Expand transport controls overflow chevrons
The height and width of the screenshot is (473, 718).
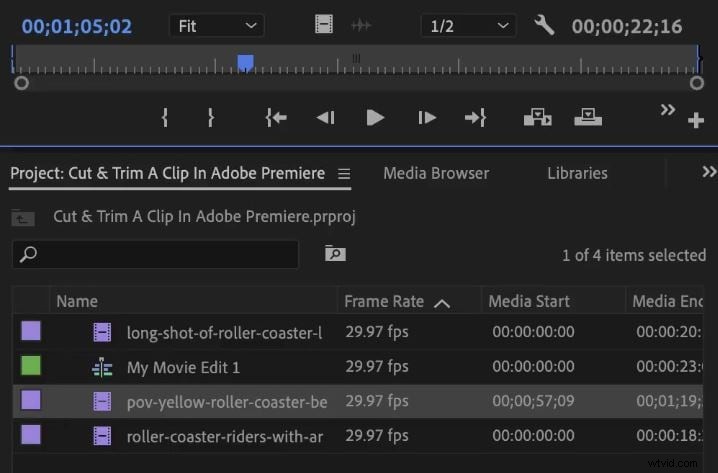pyautogui.click(x=668, y=110)
